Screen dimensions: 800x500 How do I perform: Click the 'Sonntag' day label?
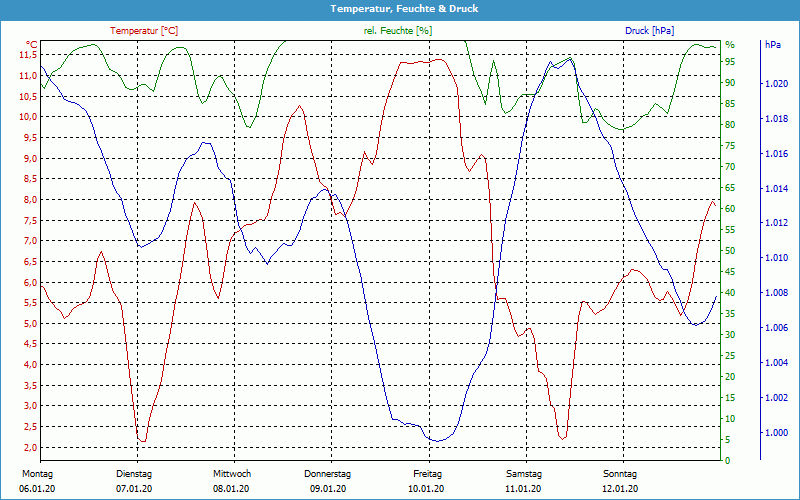(x=620, y=473)
